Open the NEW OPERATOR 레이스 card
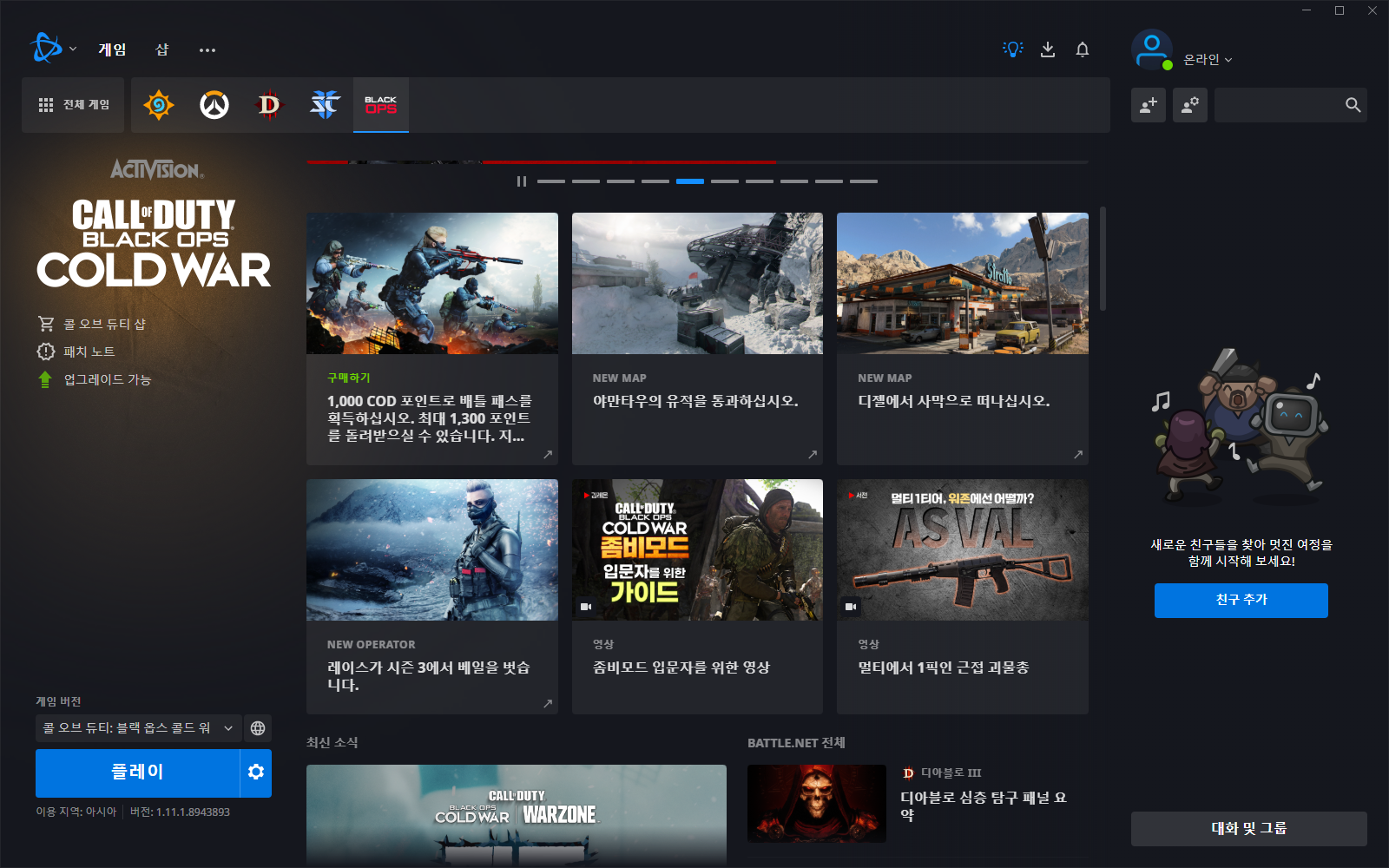1389x868 pixels. pyautogui.click(x=432, y=596)
